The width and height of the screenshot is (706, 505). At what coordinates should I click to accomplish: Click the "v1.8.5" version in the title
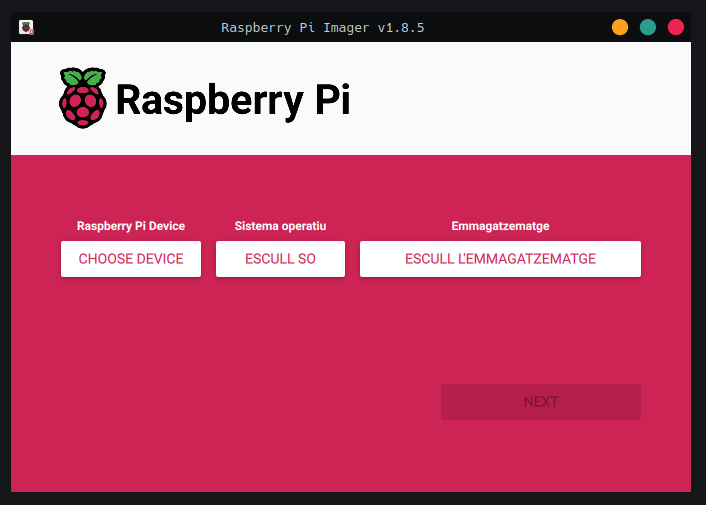pyautogui.click(x=401, y=27)
